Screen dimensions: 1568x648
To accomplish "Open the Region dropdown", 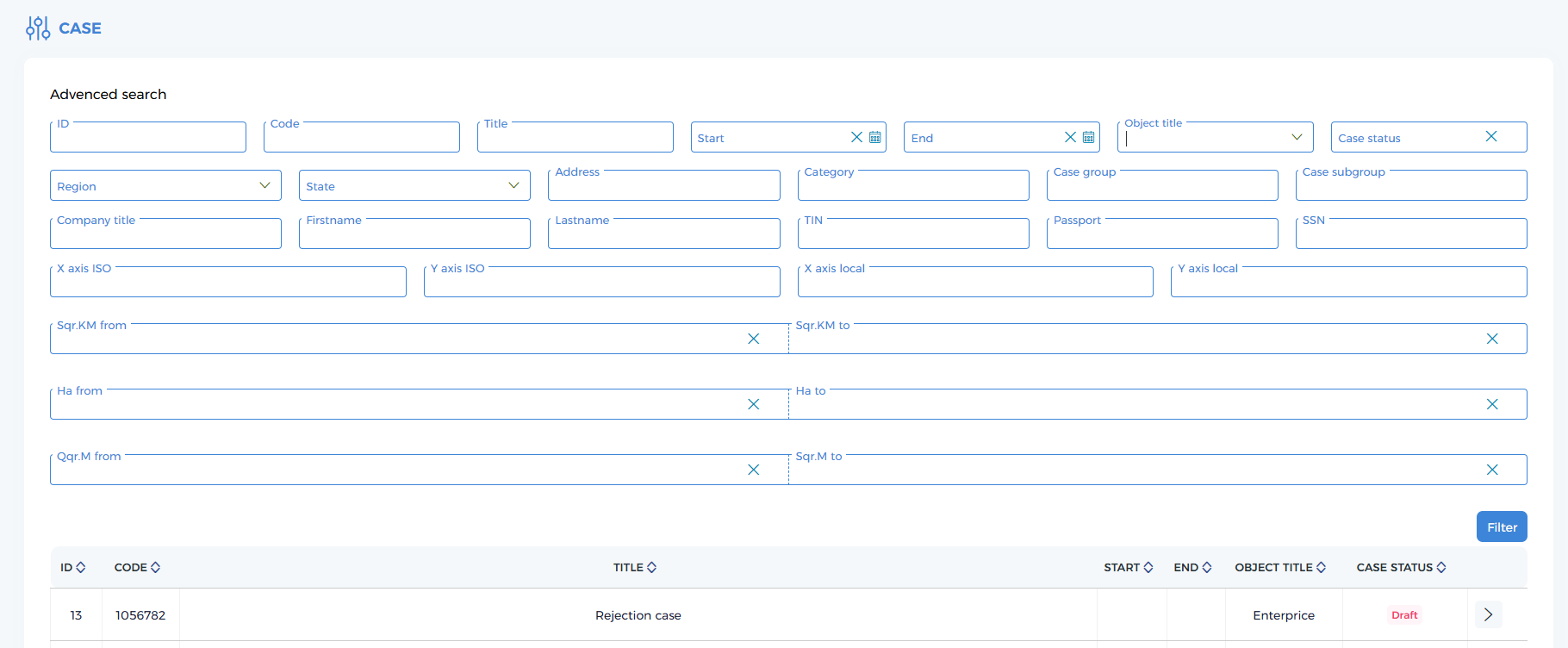I will click(264, 185).
